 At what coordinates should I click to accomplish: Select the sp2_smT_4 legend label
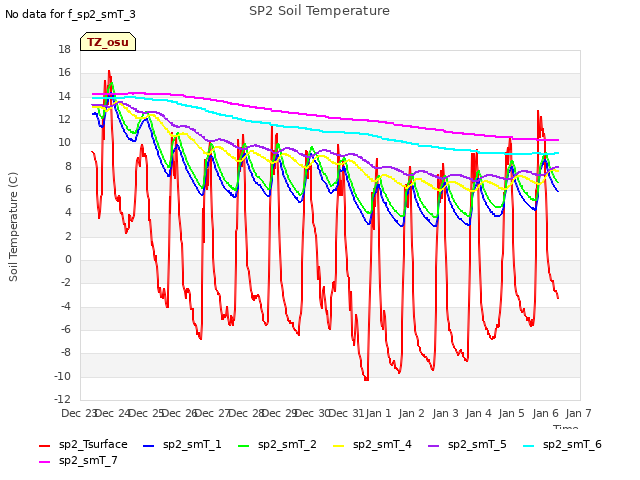pos(382,444)
